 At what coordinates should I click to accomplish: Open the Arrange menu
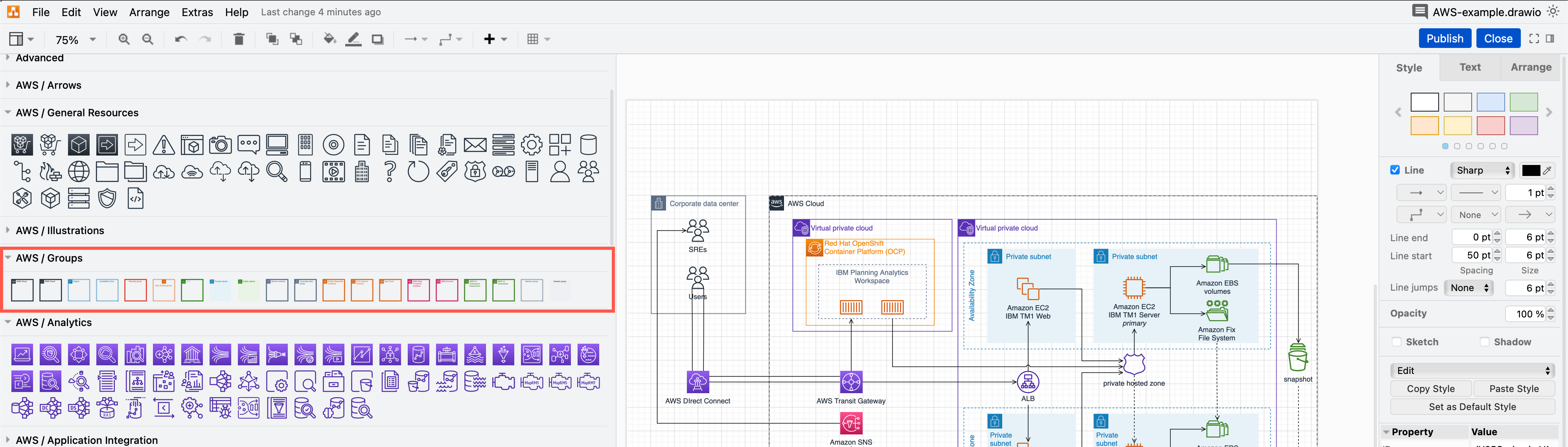click(x=149, y=12)
